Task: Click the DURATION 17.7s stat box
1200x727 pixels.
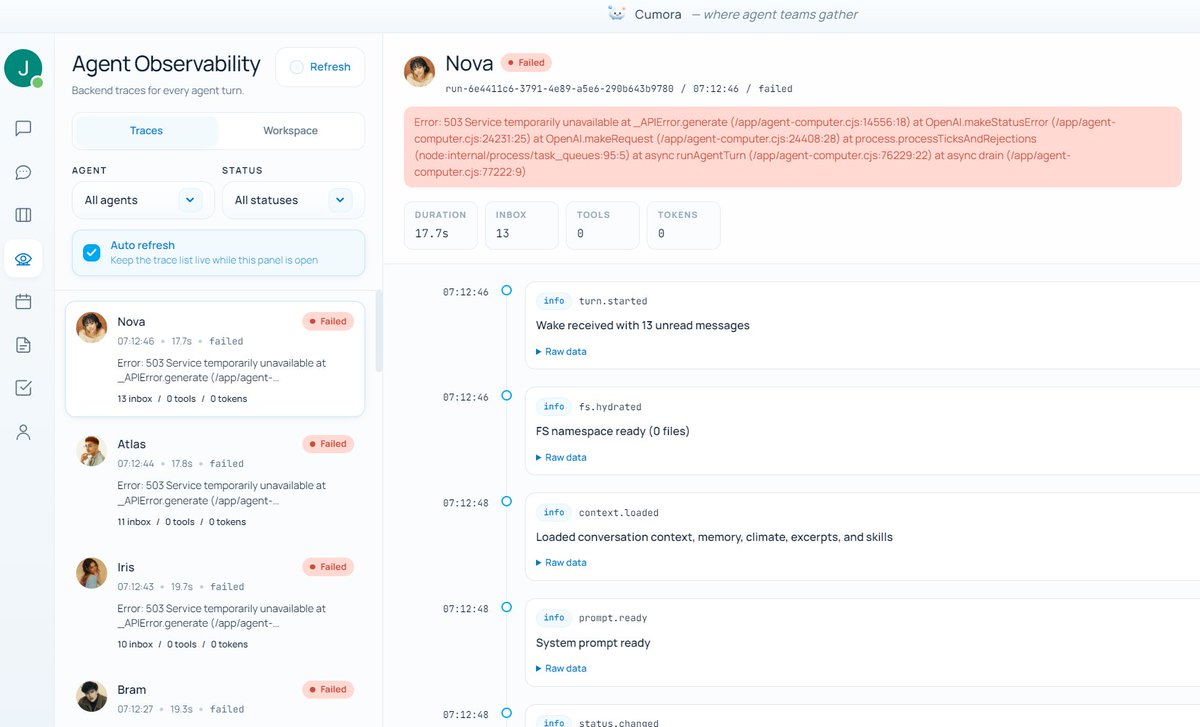Action: tap(440, 225)
